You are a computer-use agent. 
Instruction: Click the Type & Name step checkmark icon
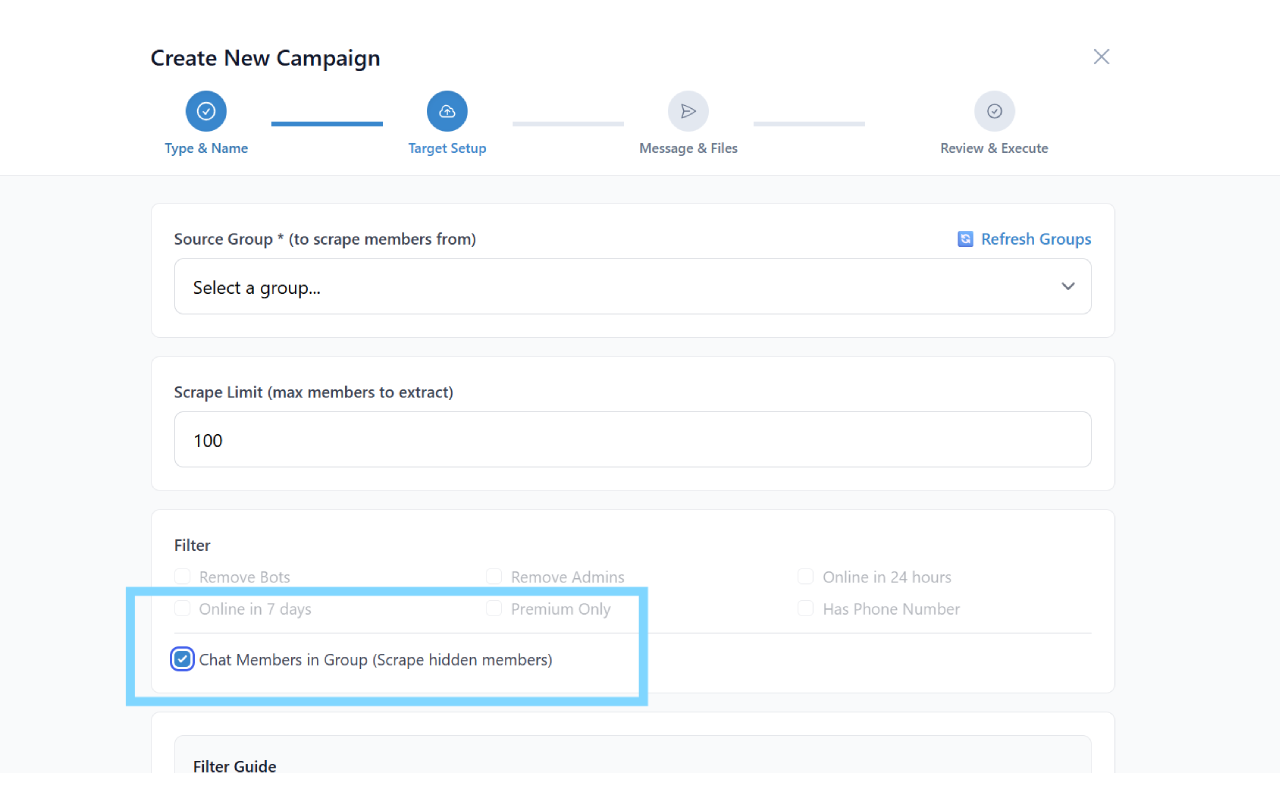point(206,111)
